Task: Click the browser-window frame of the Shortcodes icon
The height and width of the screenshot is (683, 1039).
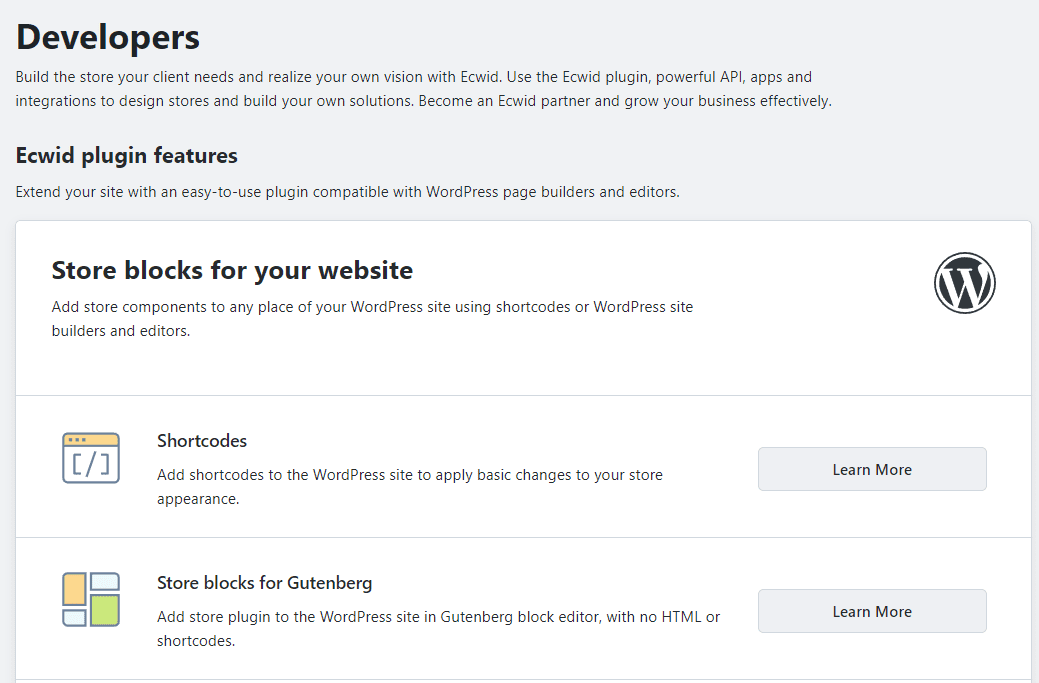Action: pyautogui.click(x=91, y=440)
